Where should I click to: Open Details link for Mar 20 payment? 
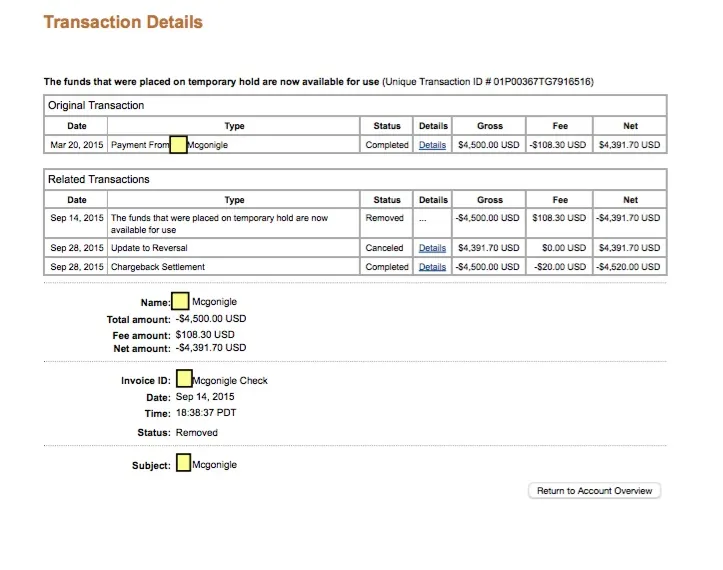point(432,145)
